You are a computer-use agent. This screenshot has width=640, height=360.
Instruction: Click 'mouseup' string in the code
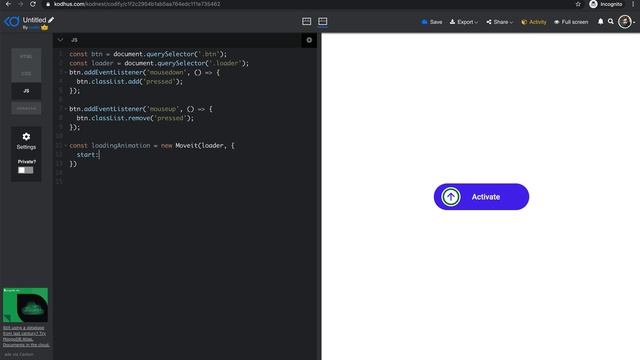pyautogui.click(x=162, y=109)
